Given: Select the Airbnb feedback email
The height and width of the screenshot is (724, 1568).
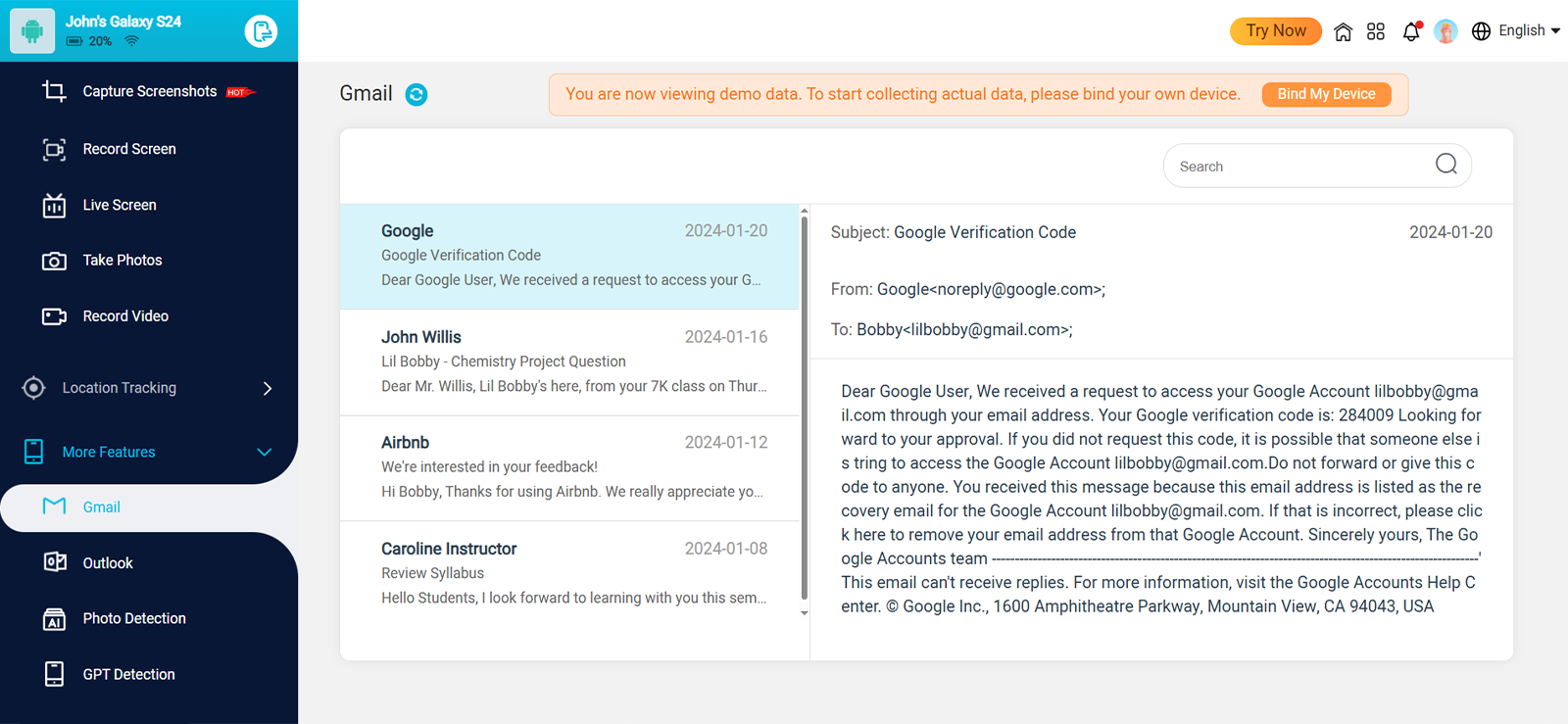Looking at the screenshot, I should tap(573, 467).
